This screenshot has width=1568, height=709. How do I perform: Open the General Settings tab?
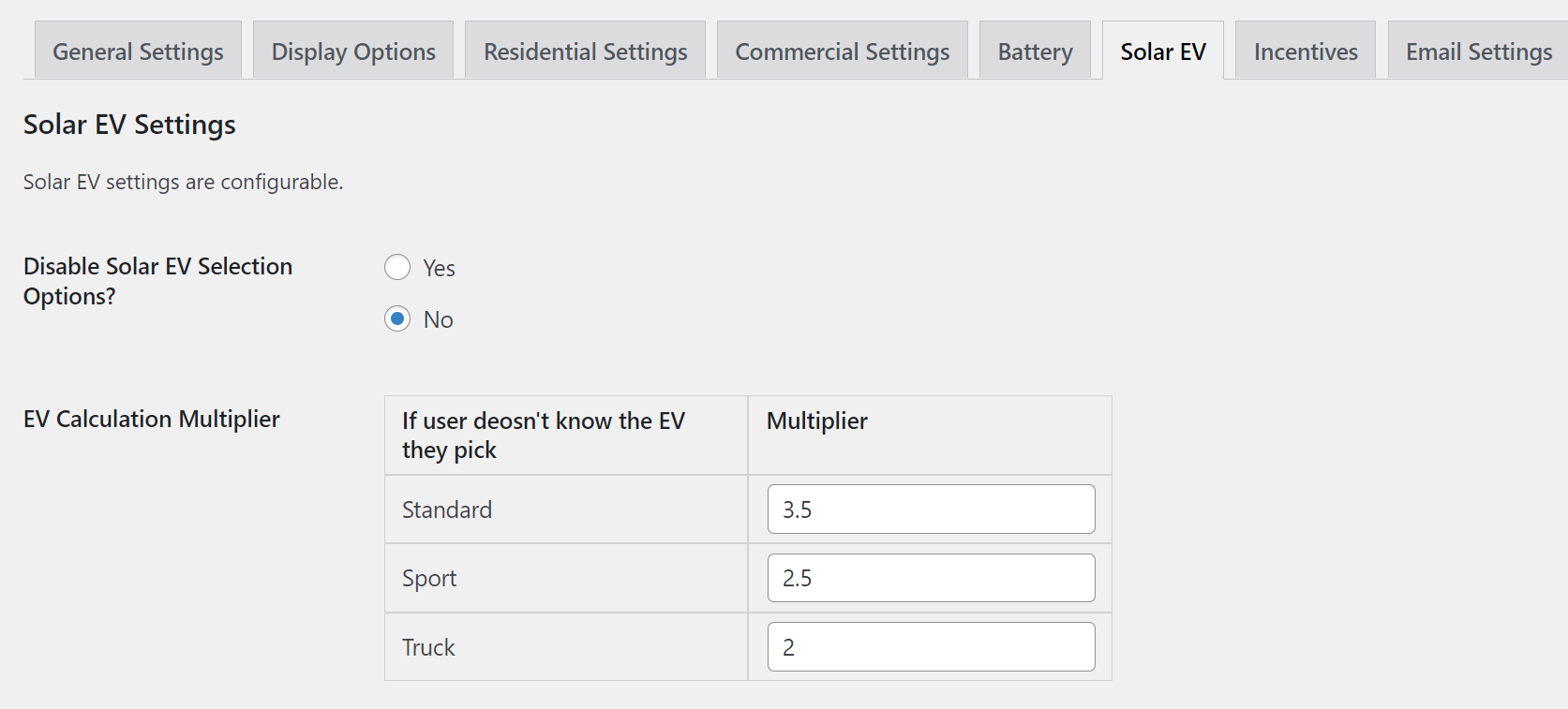(138, 52)
